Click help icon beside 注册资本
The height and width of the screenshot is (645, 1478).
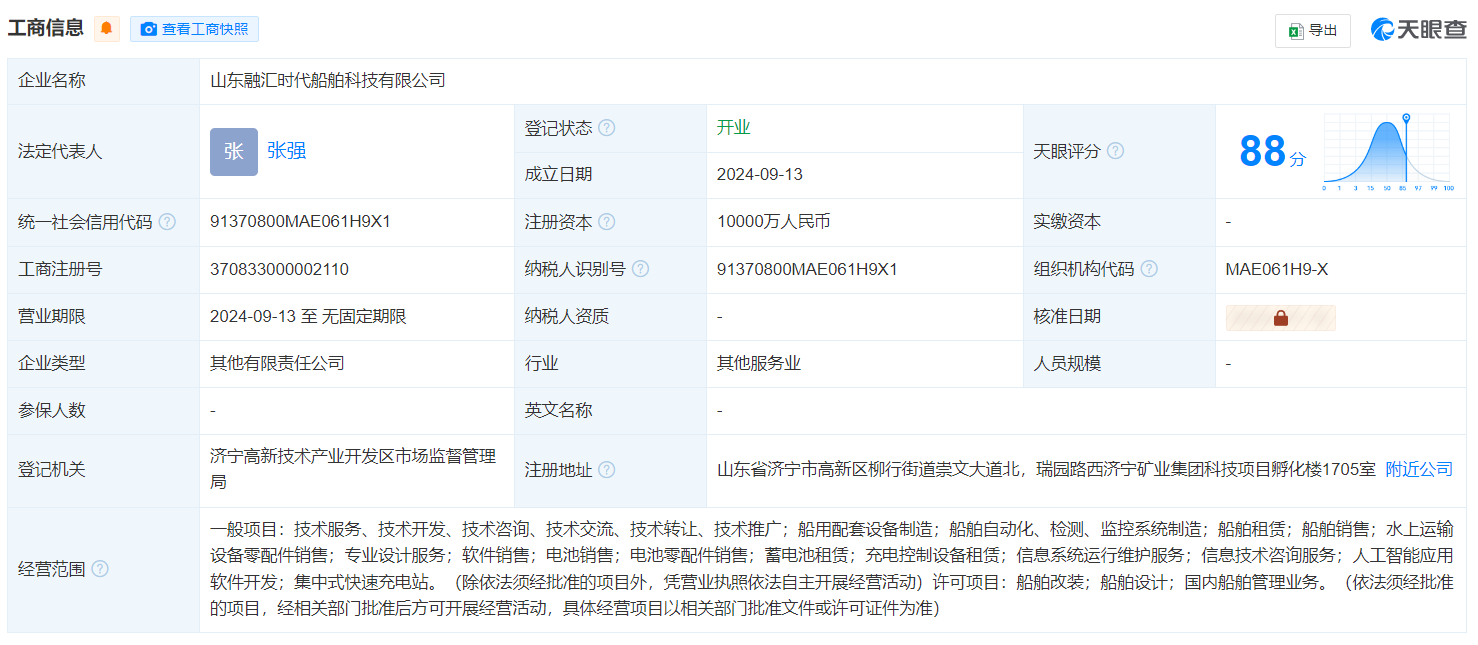coord(607,222)
